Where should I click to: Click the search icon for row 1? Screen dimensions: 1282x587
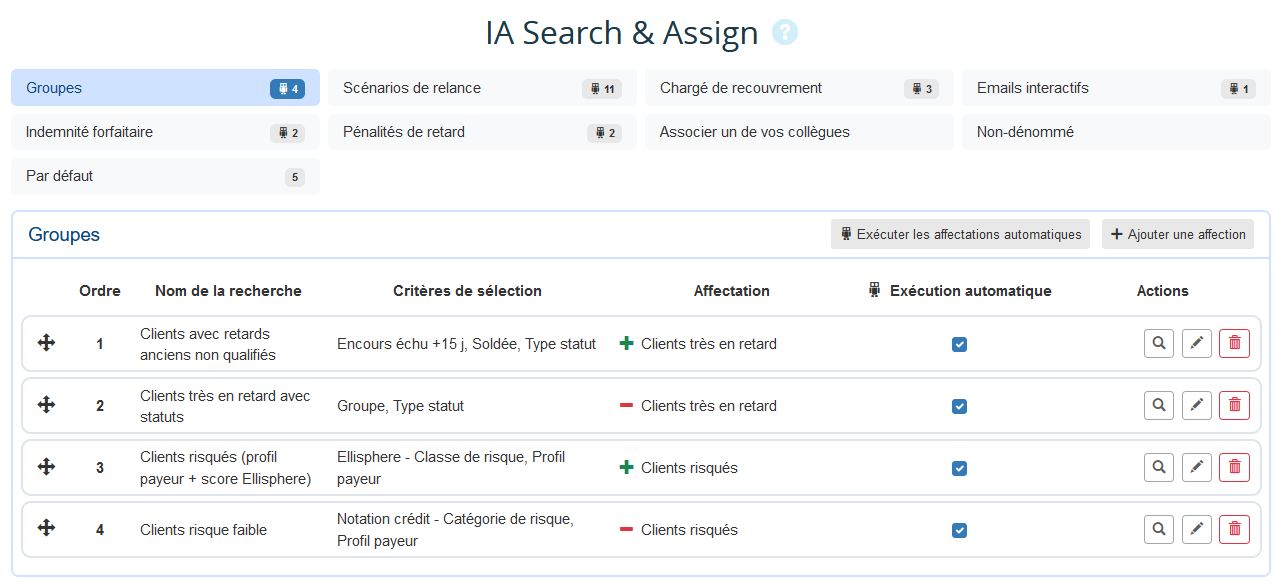pos(1159,344)
